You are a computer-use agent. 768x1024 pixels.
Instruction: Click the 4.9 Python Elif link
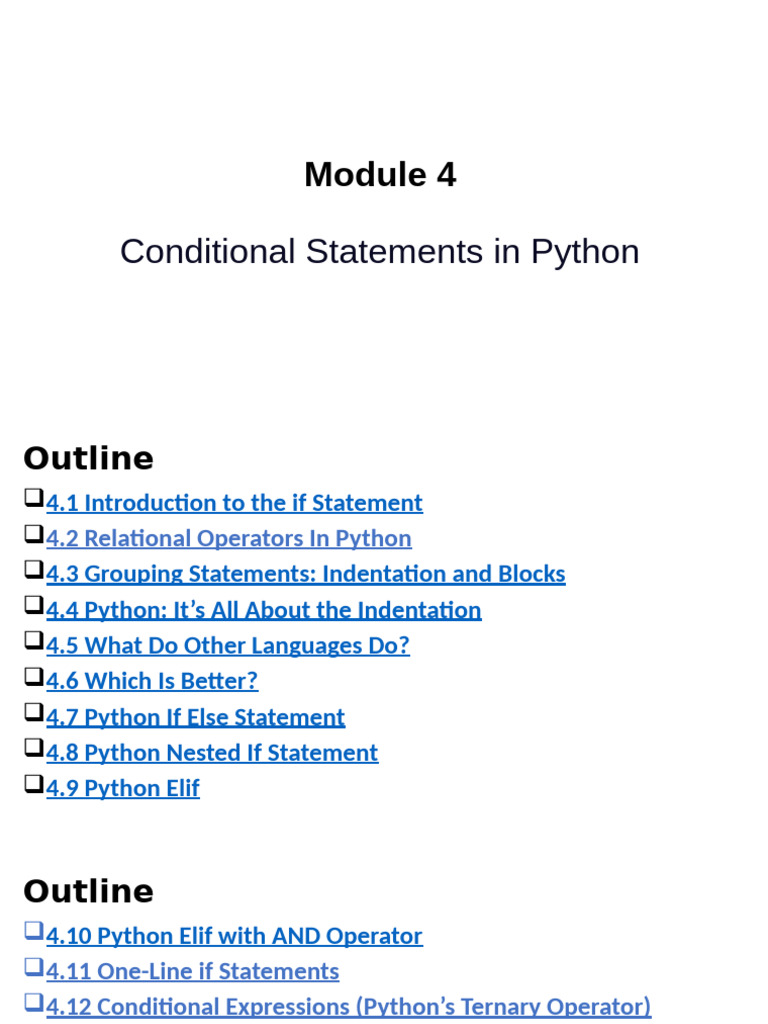click(x=122, y=788)
